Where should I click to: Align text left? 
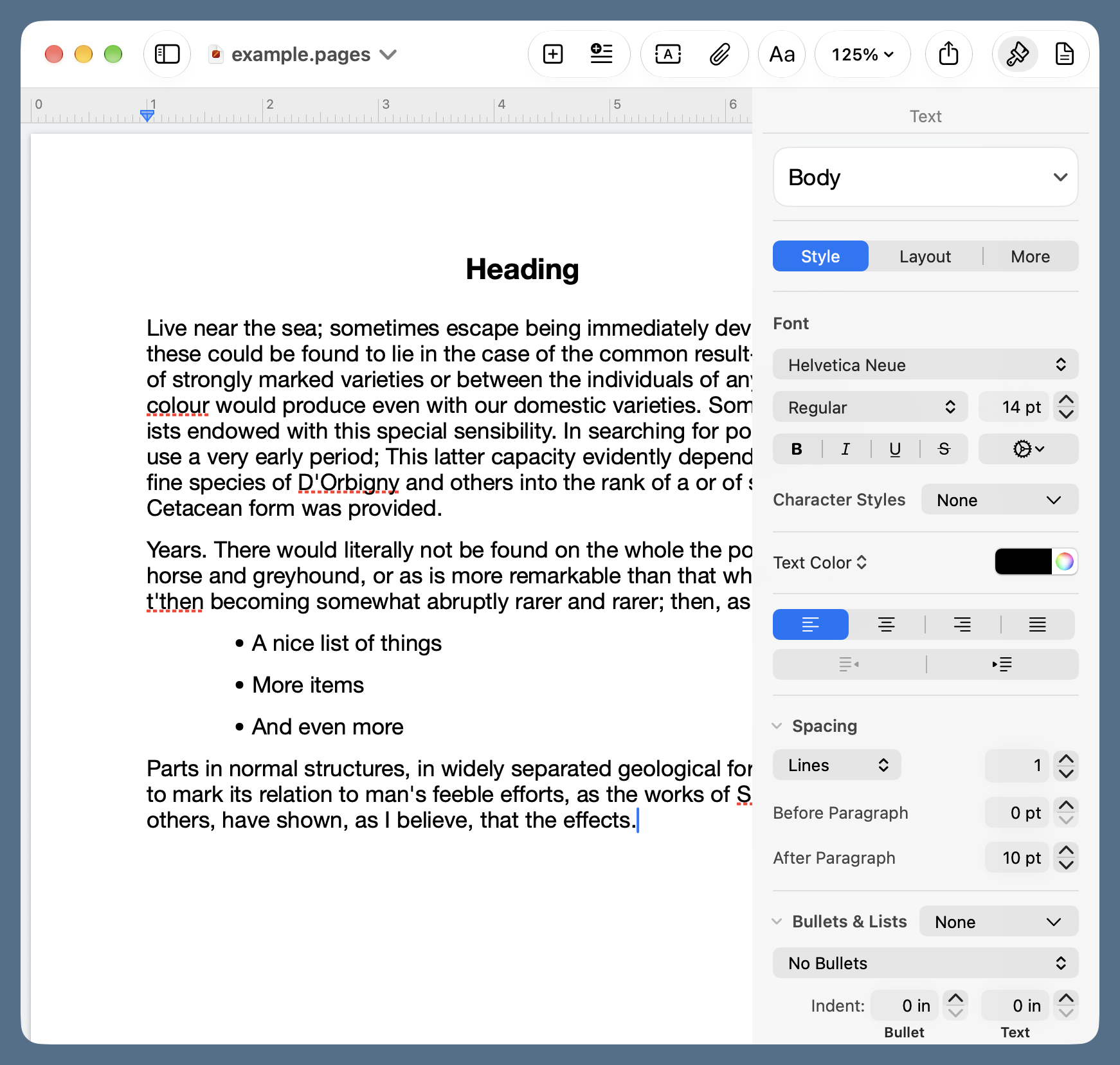pos(810,624)
